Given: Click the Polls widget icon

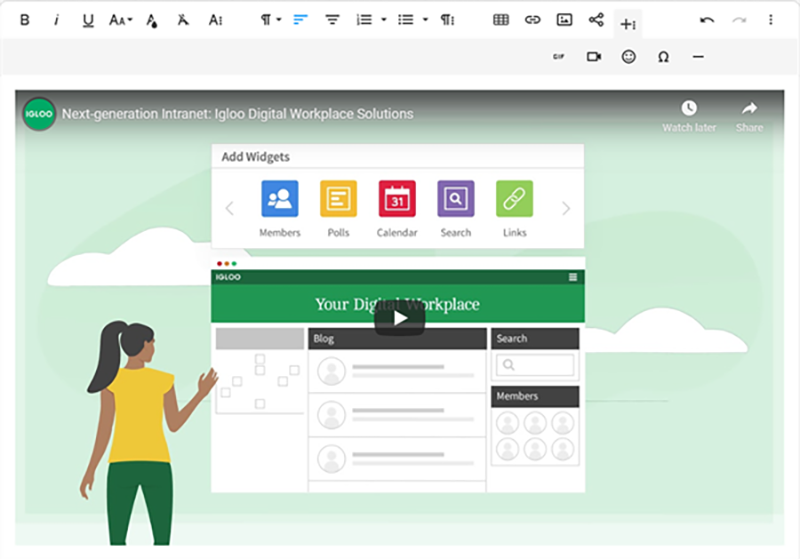Looking at the screenshot, I should point(338,198).
